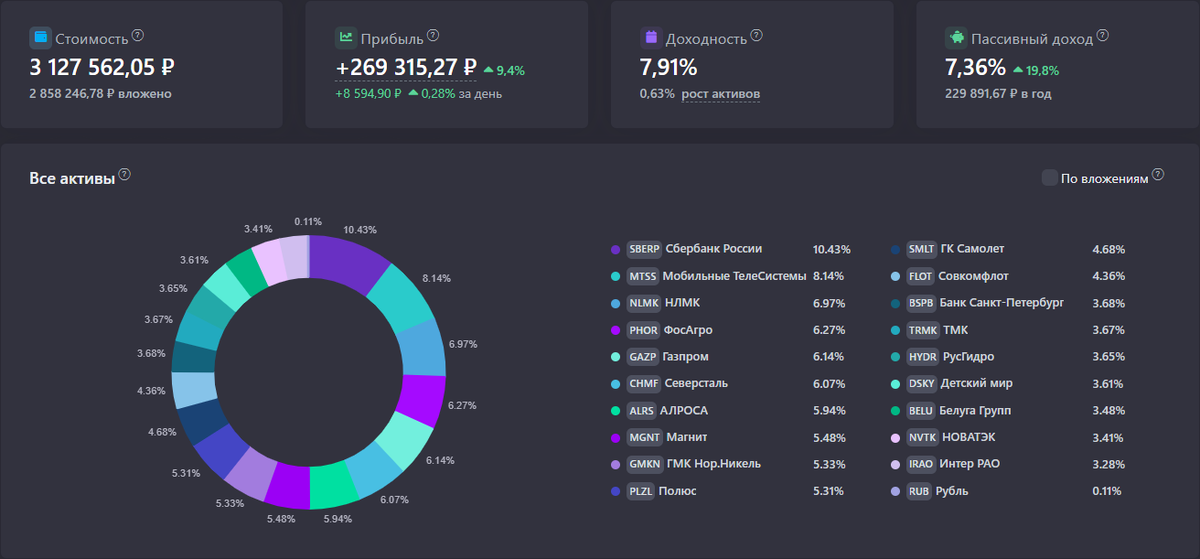1200x559 pixels.
Task: Select the BSPB ticker badge
Action: (x=921, y=303)
